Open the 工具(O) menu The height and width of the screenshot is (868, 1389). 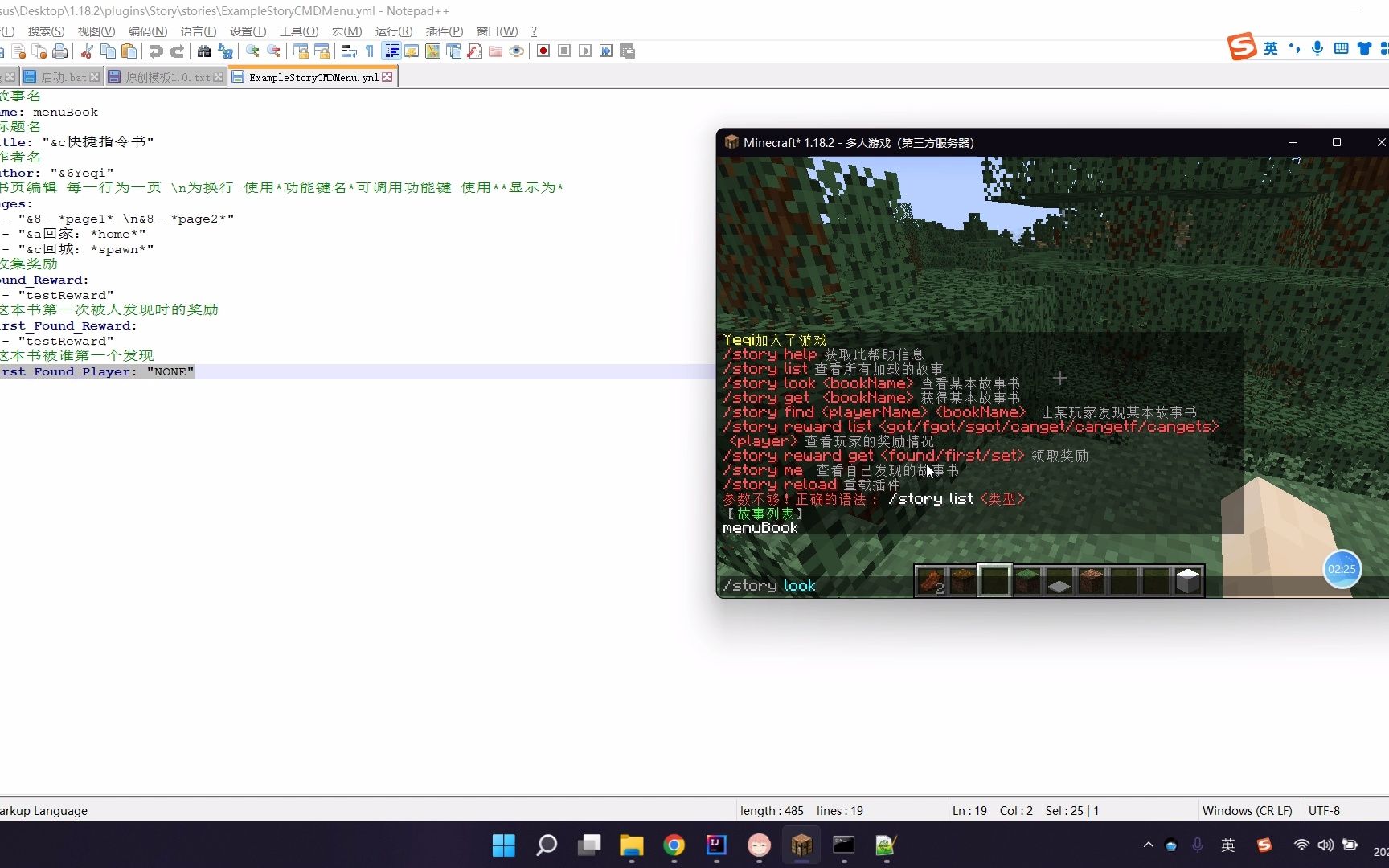(299, 31)
